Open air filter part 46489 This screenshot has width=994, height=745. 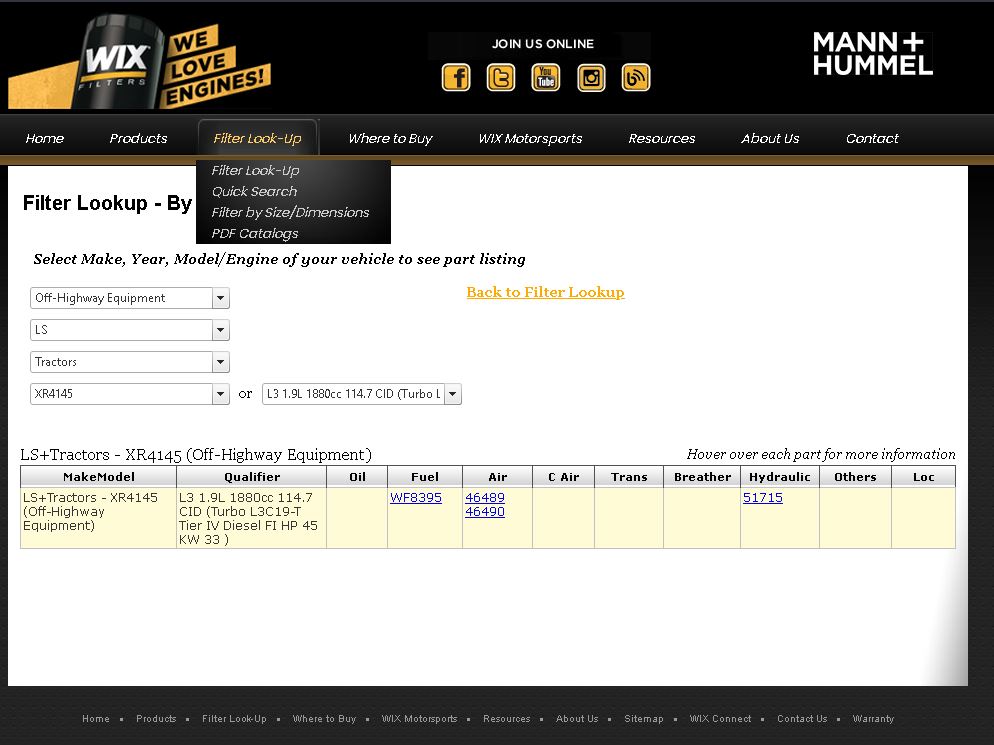click(x=485, y=498)
